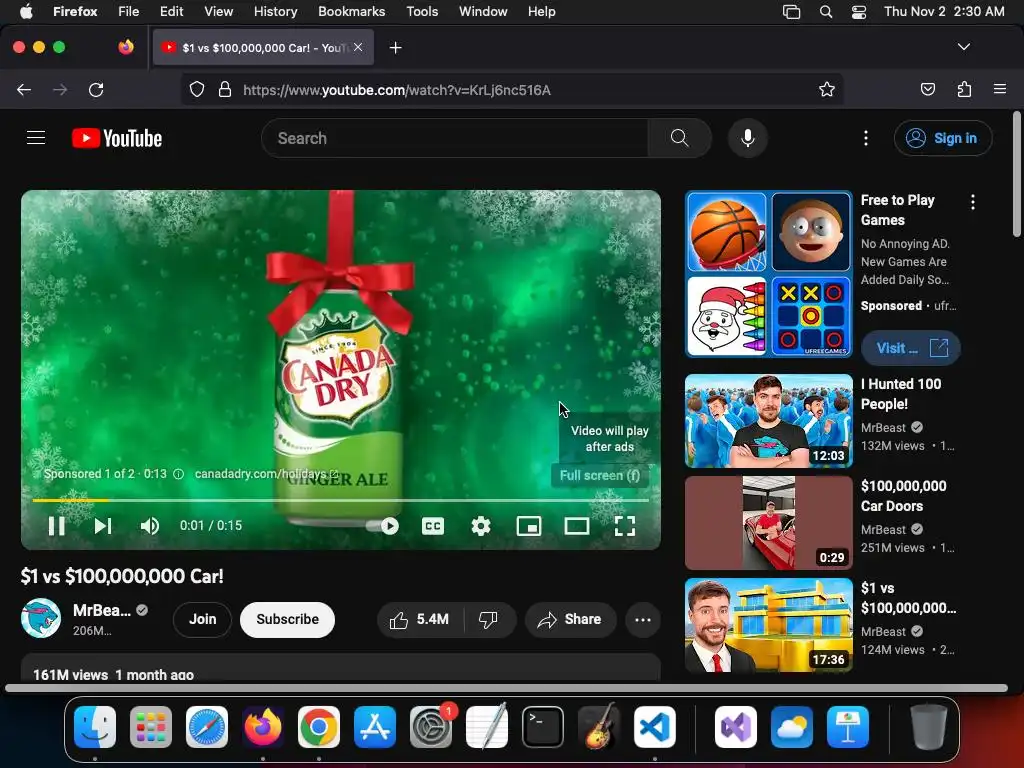The height and width of the screenshot is (768, 1024).
Task: Select the $1 vs $100,000,000 Car! tab
Action: click(x=263, y=48)
